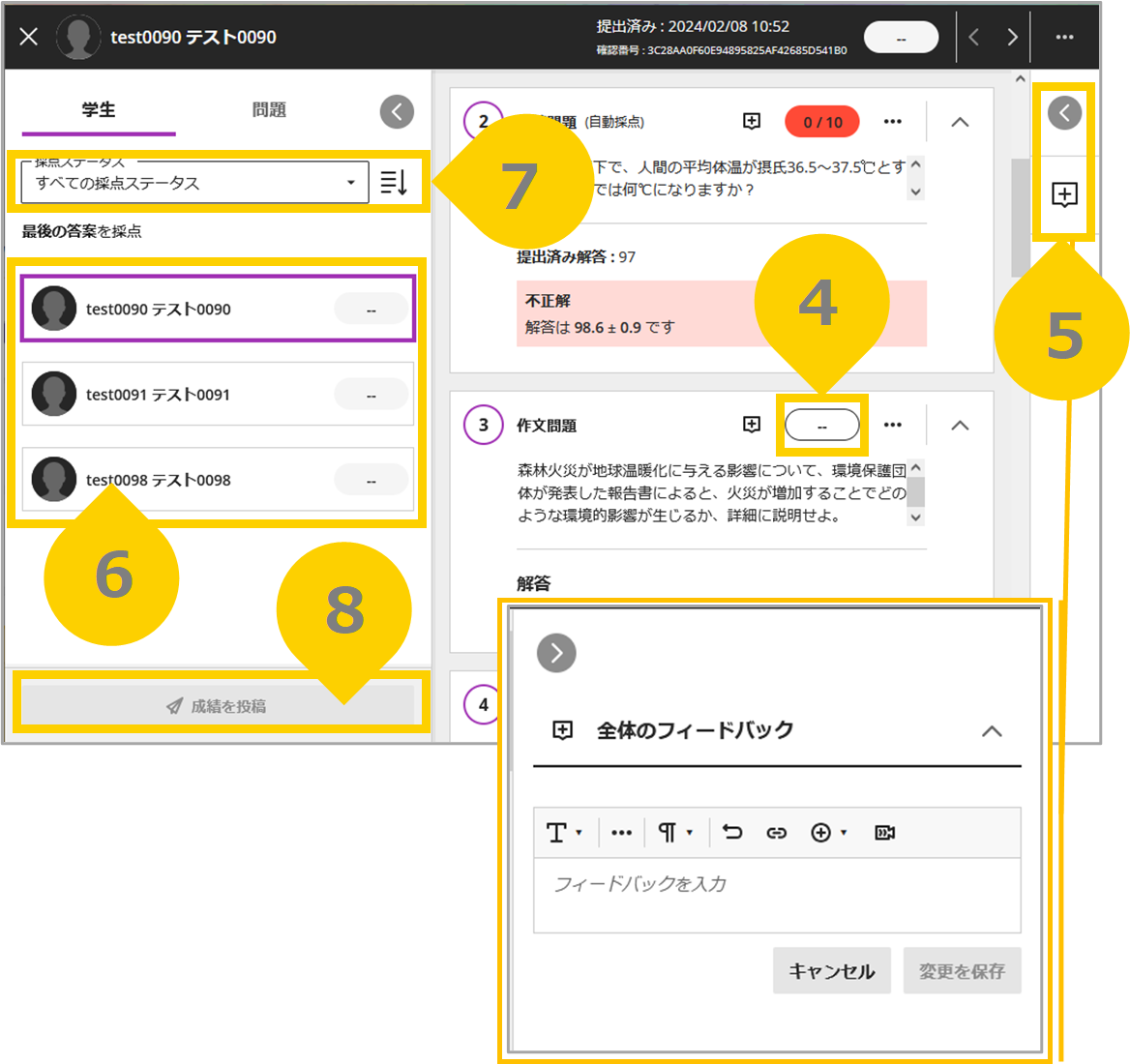Switch to the 問題 tab
This screenshot has height=1064, width=1130.
tap(269, 110)
